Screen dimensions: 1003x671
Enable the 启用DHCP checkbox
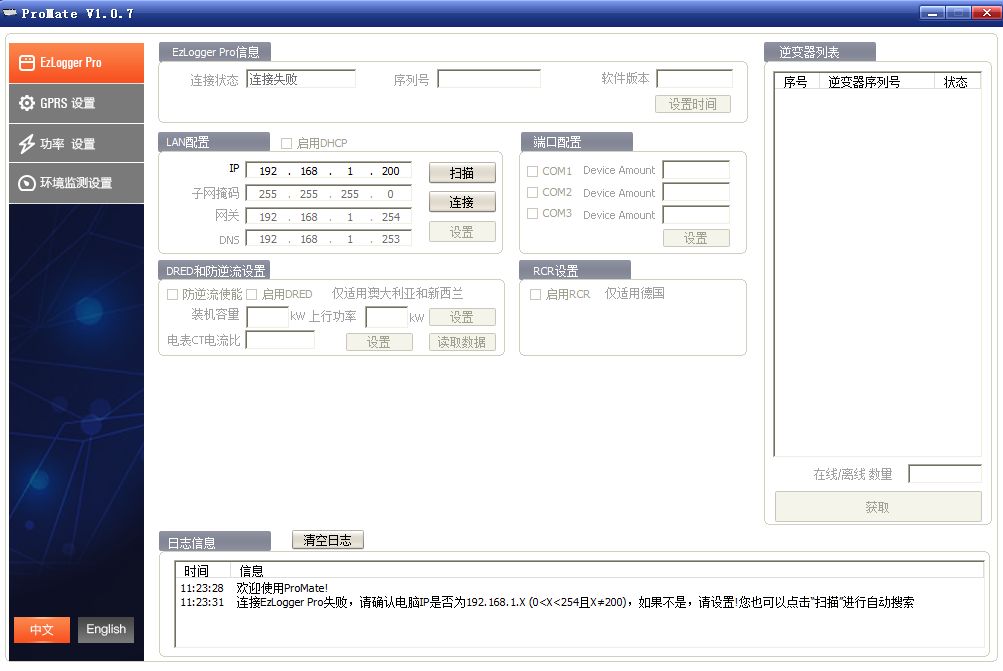(x=287, y=143)
